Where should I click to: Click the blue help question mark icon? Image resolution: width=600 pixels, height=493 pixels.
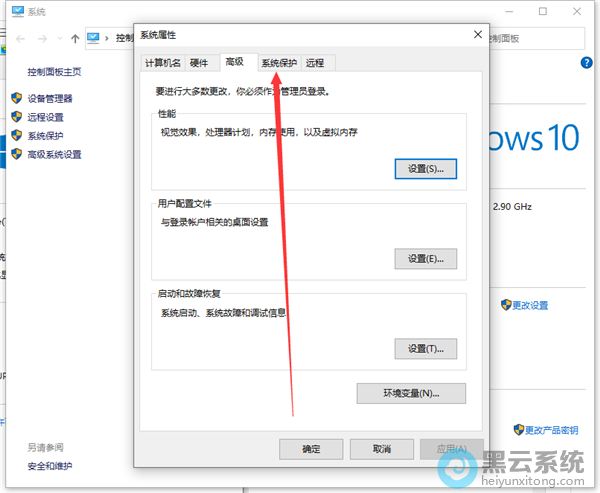click(x=587, y=62)
